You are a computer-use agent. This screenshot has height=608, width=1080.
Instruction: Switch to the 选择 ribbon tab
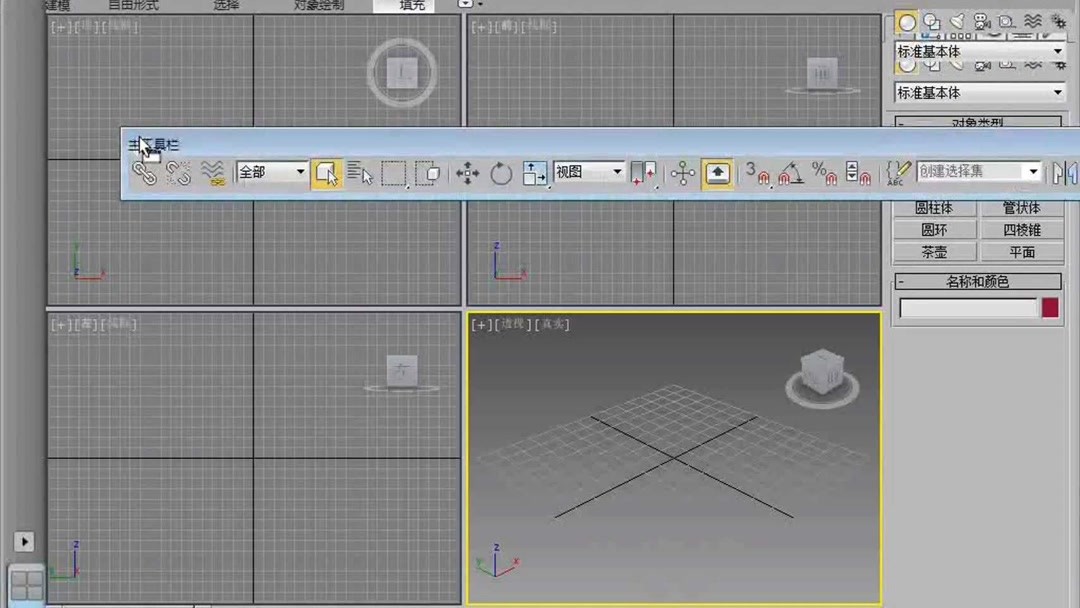(227, 5)
